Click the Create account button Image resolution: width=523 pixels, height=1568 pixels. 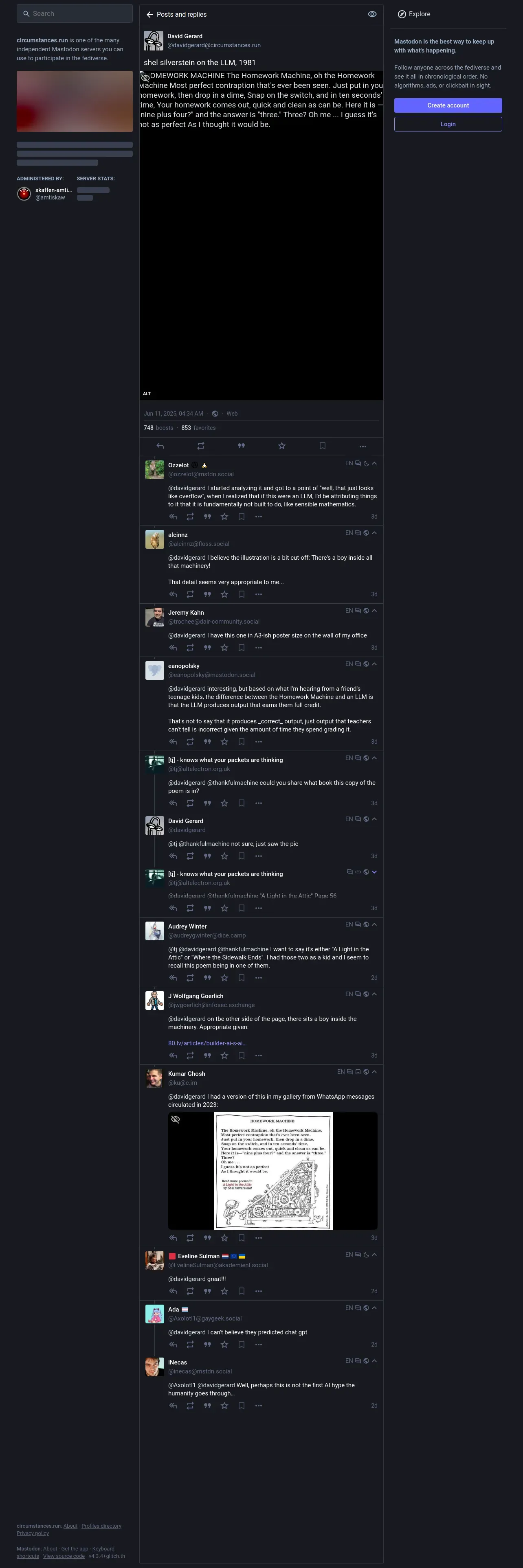point(448,105)
